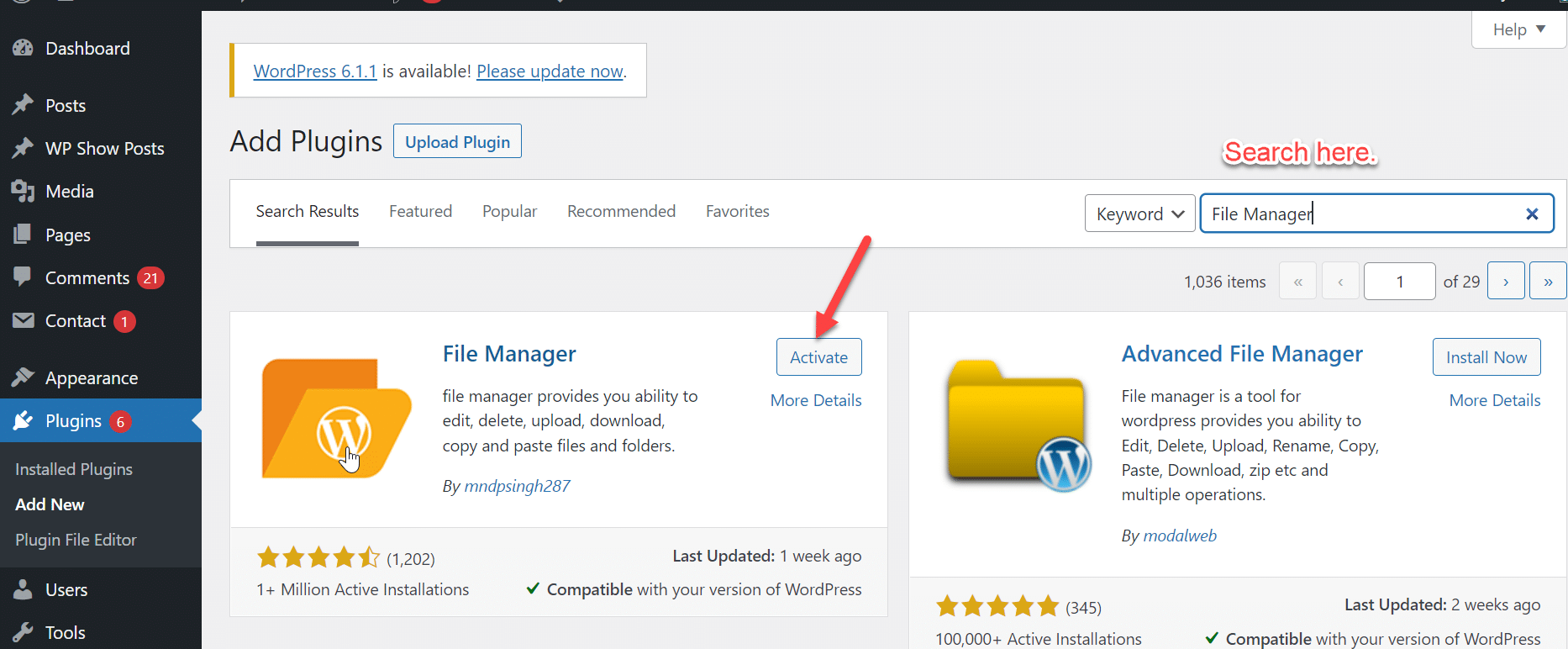Click the Pages icon in sidebar
Viewport: 1568px width, 649px height.
click(x=23, y=235)
